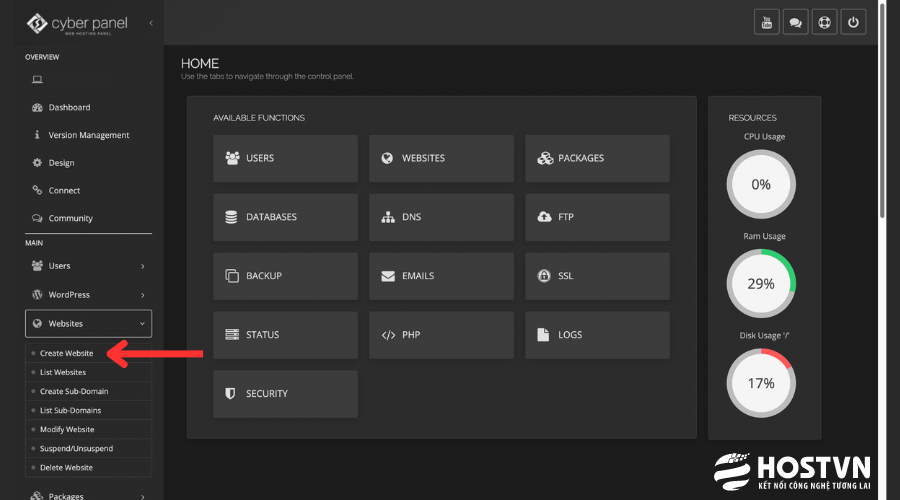Click the Community chat icon
The height and width of the screenshot is (500, 900).
click(37, 218)
